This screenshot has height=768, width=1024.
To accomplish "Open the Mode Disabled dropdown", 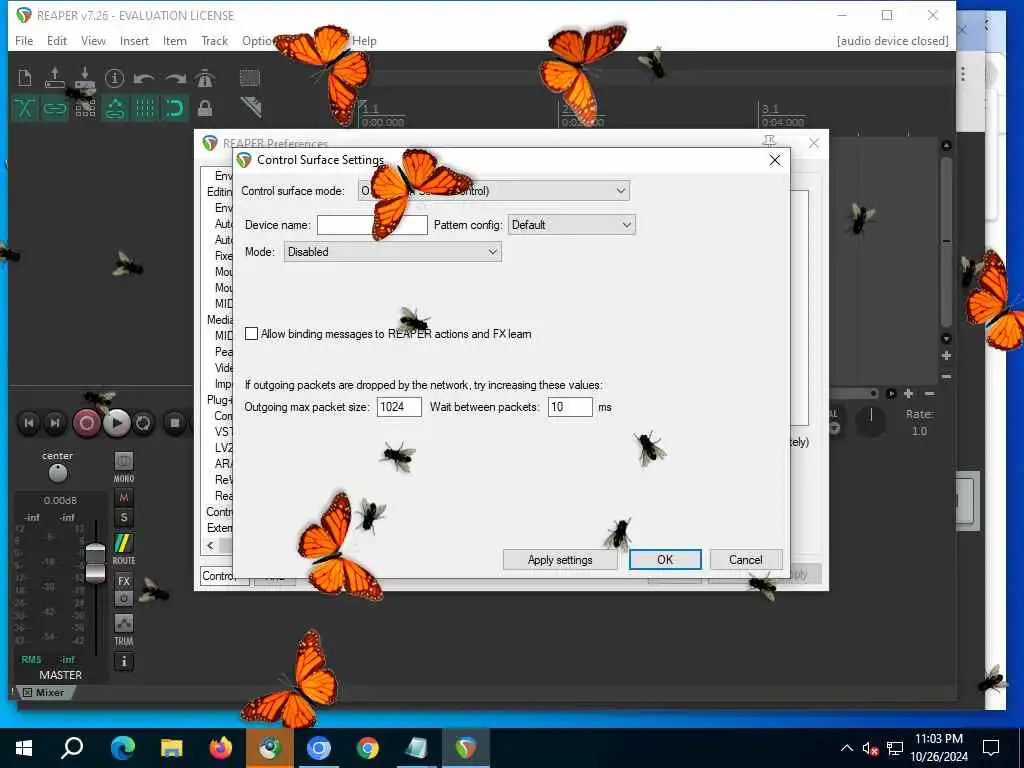I will click(x=392, y=252).
